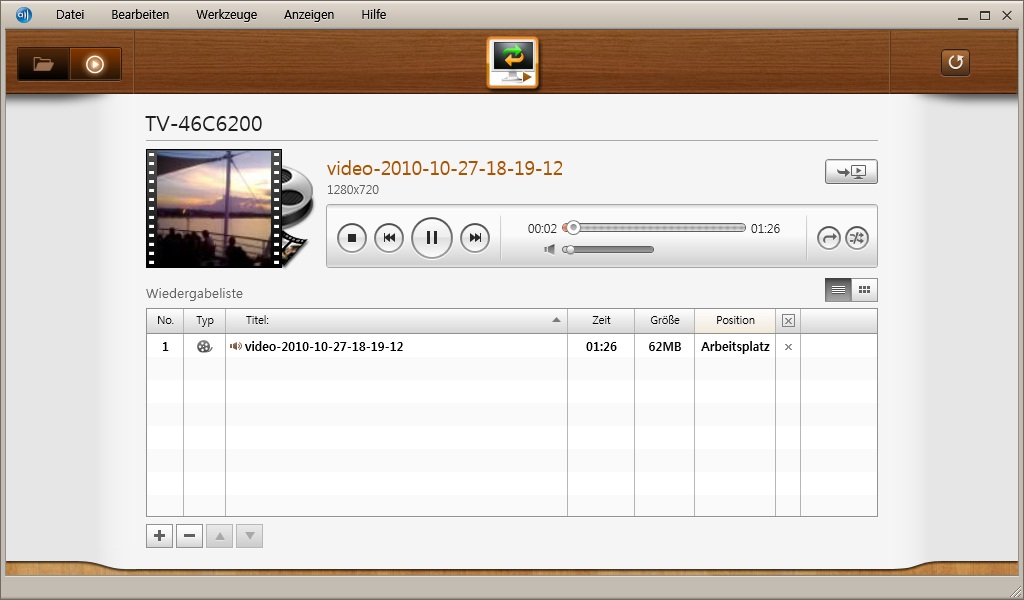
Task: Switch playlist to thumbnail grid view
Action: 864,290
